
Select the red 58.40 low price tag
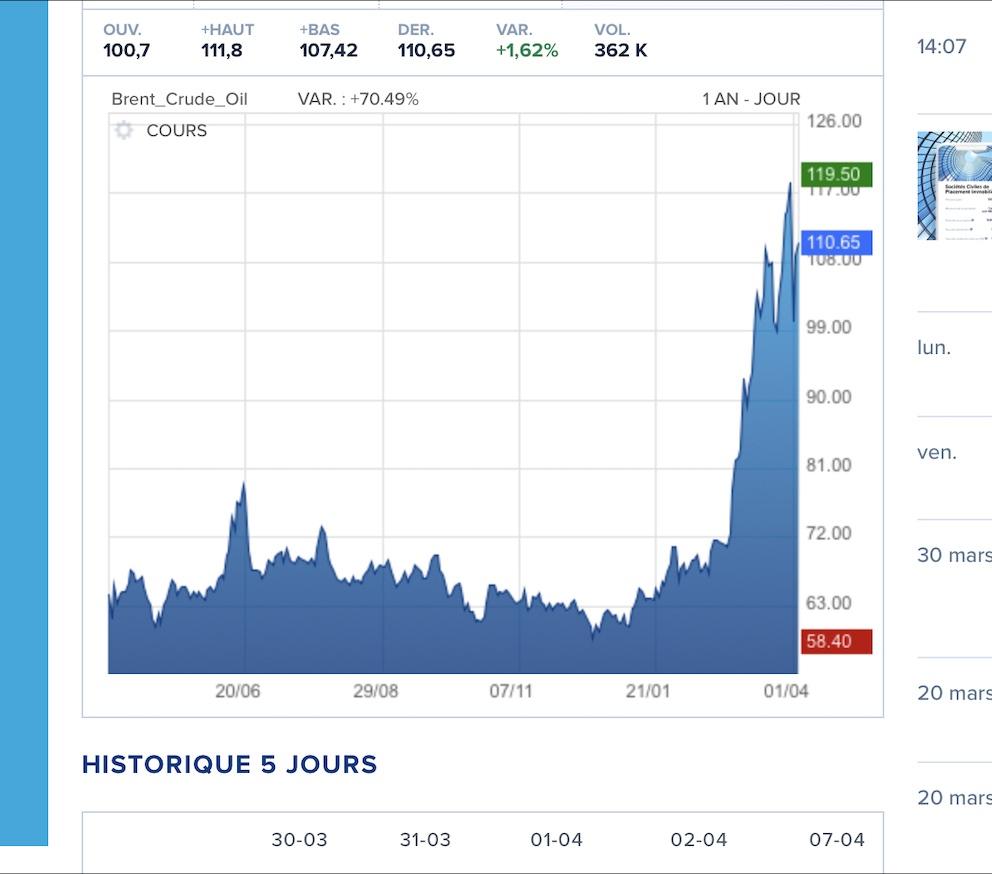pyautogui.click(x=836, y=641)
